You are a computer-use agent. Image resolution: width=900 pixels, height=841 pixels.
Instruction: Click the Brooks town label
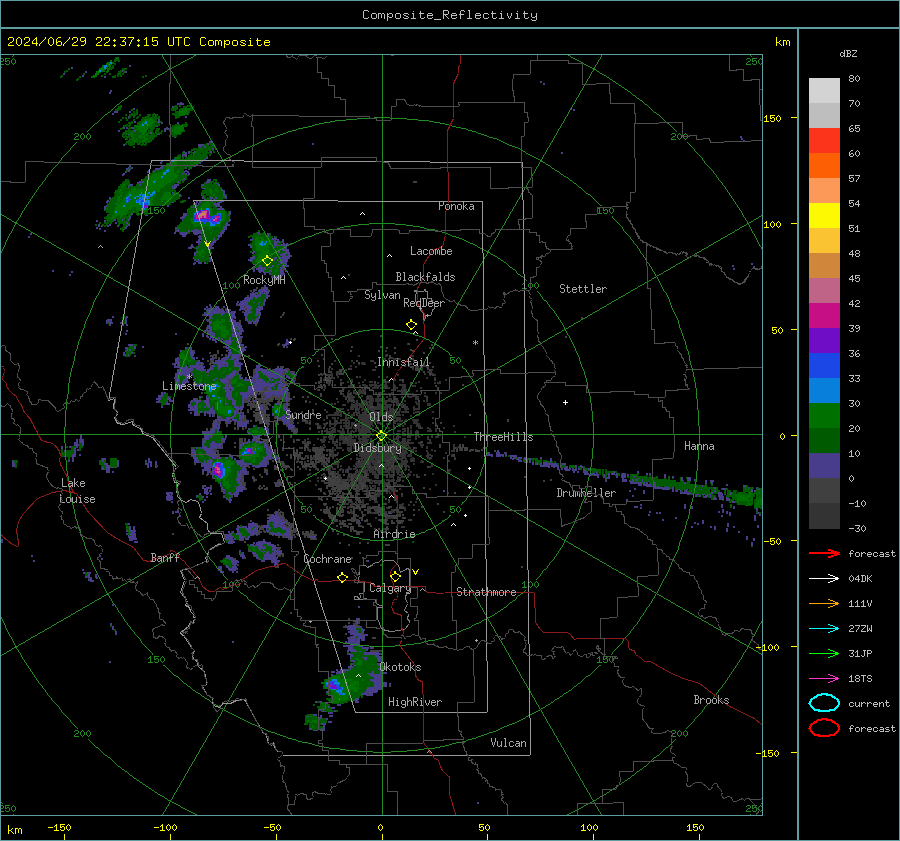click(x=711, y=700)
